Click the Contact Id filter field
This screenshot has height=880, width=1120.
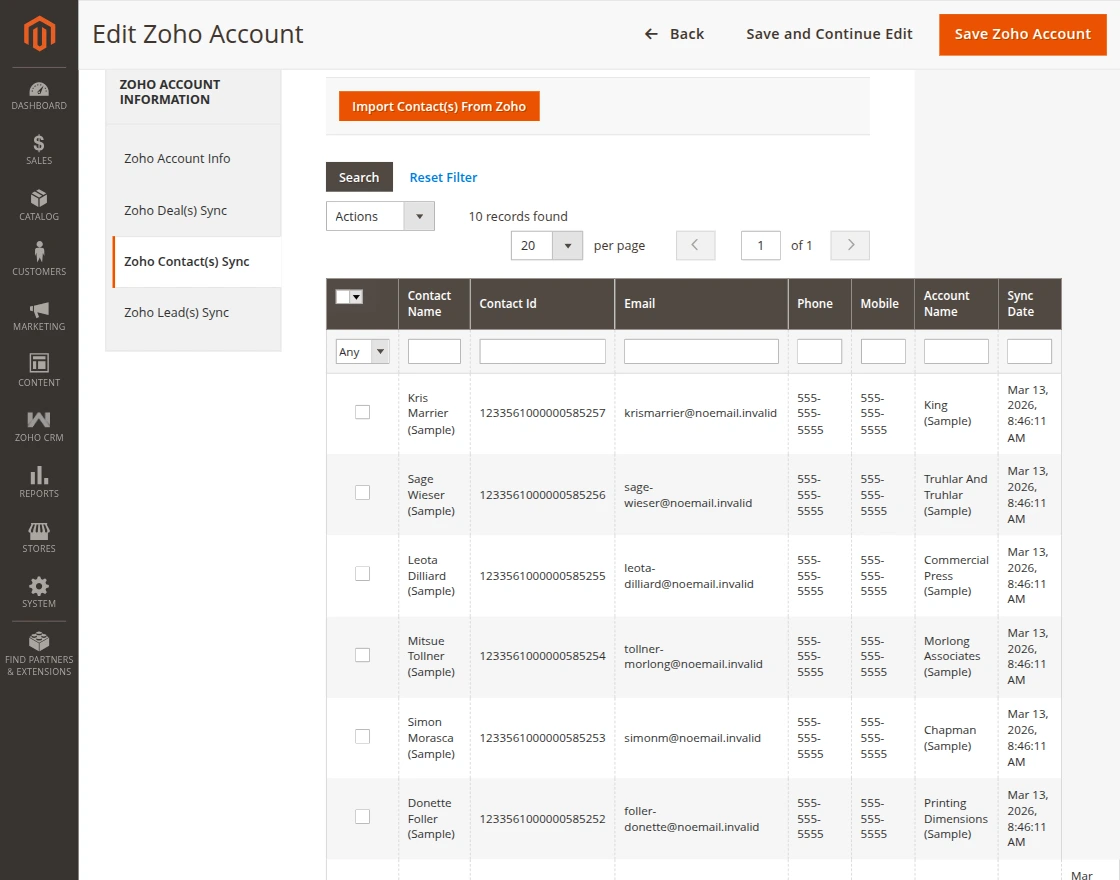(542, 351)
